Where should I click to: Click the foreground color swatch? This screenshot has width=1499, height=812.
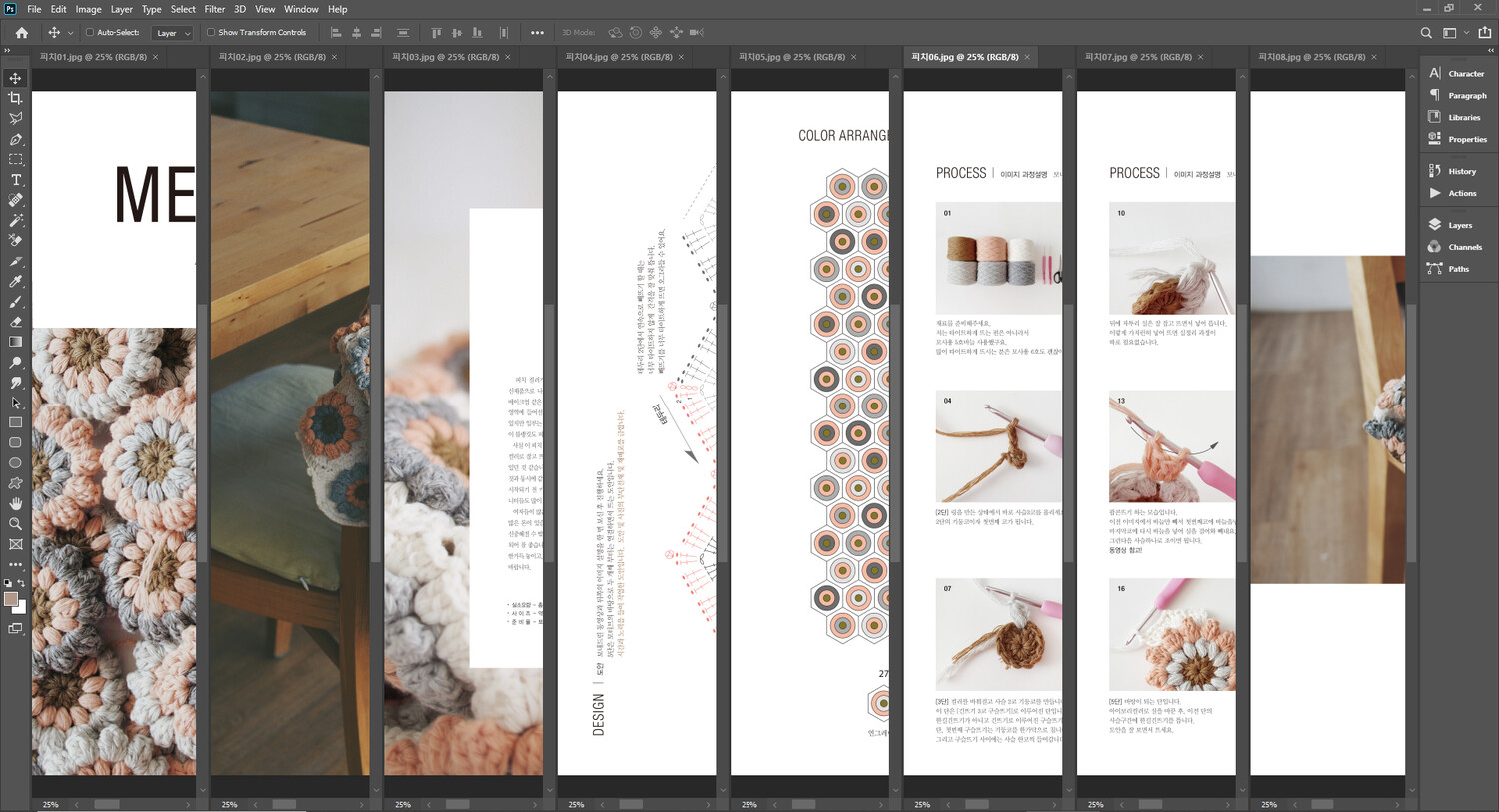pyautogui.click(x=10, y=599)
